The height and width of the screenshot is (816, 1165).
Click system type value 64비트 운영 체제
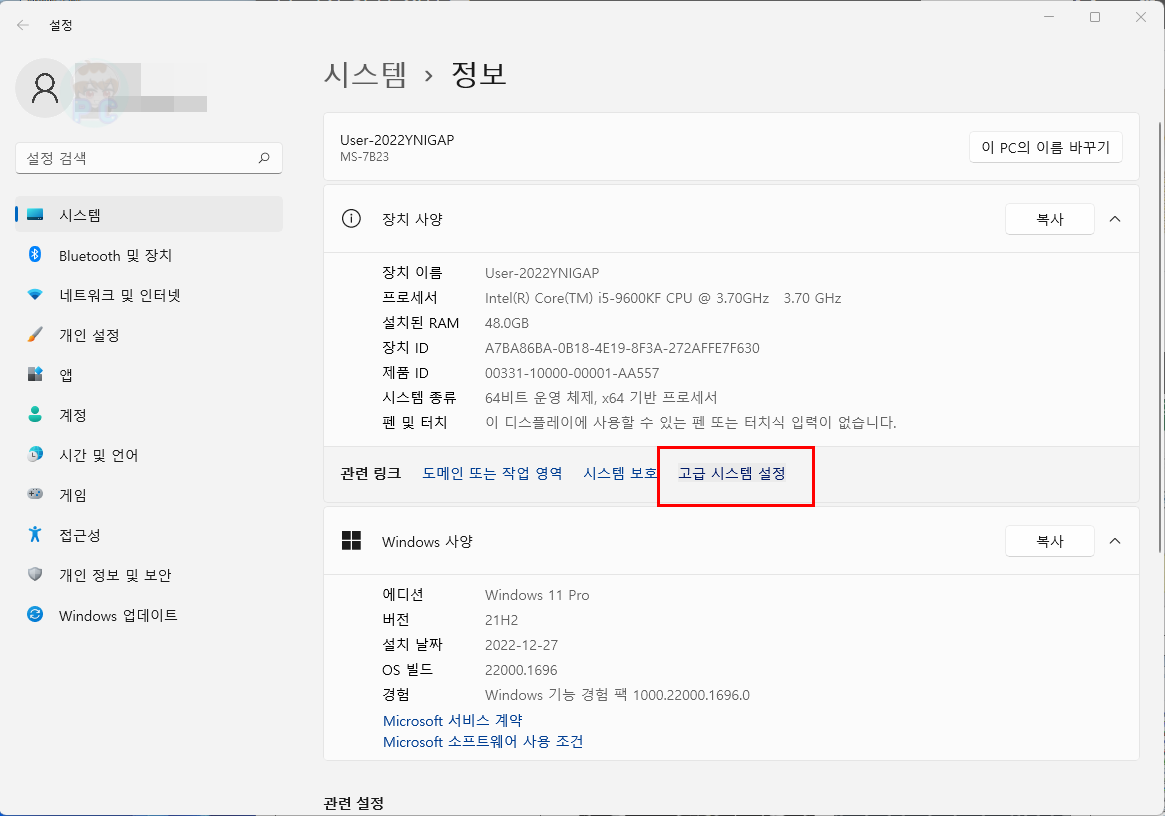(x=601, y=398)
